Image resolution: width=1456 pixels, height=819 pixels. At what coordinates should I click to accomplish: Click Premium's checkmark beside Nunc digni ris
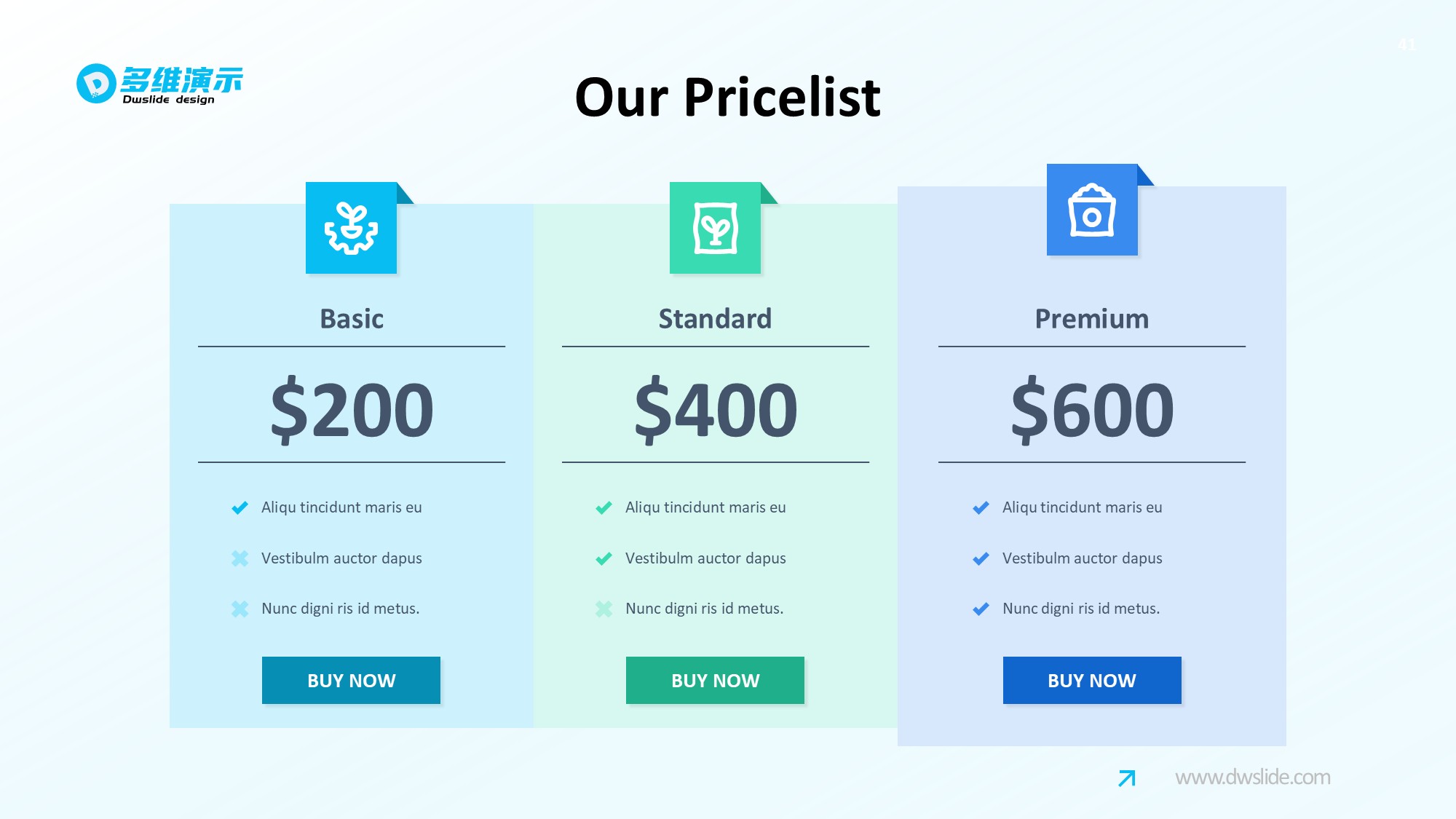(981, 609)
